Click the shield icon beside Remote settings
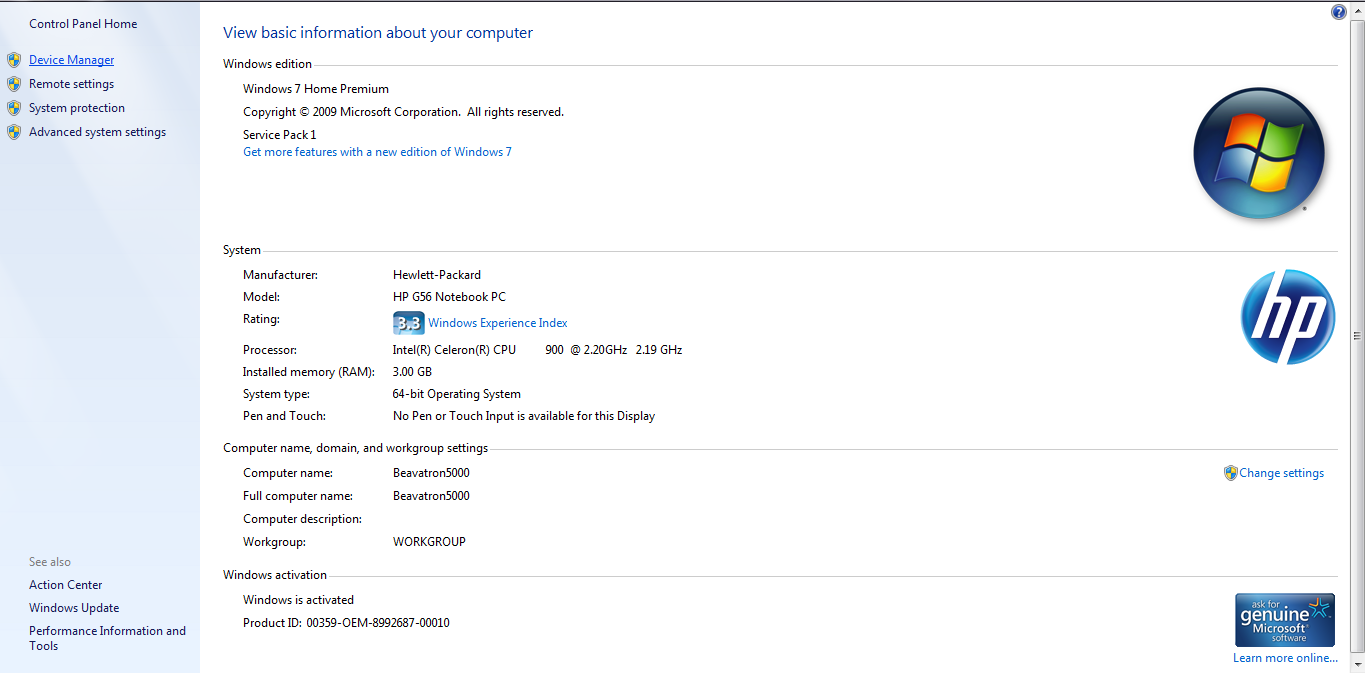This screenshot has height=673, width=1365. pyautogui.click(x=14, y=84)
